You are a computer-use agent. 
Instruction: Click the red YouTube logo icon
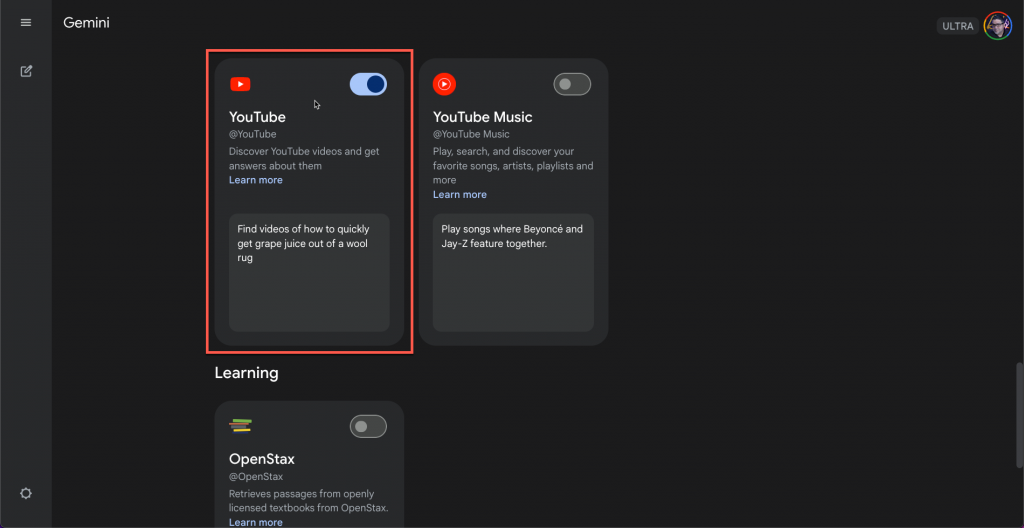click(240, 85)
